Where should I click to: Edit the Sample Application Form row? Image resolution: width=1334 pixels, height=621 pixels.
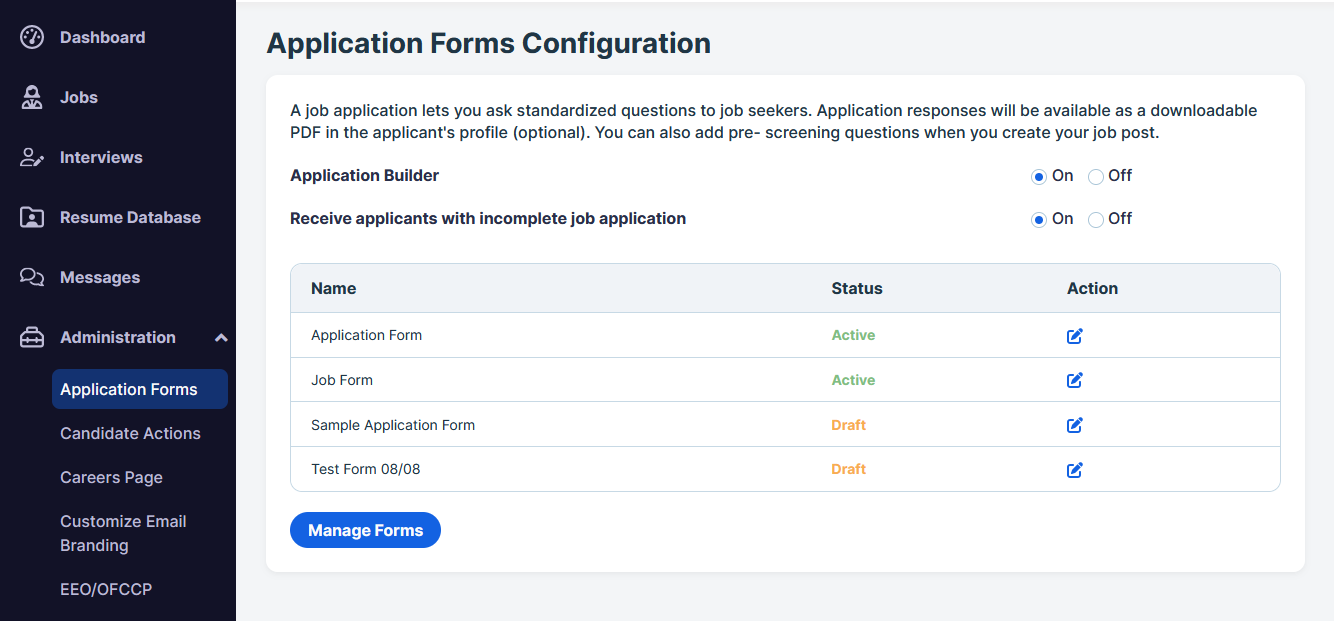coord(1075,425)
